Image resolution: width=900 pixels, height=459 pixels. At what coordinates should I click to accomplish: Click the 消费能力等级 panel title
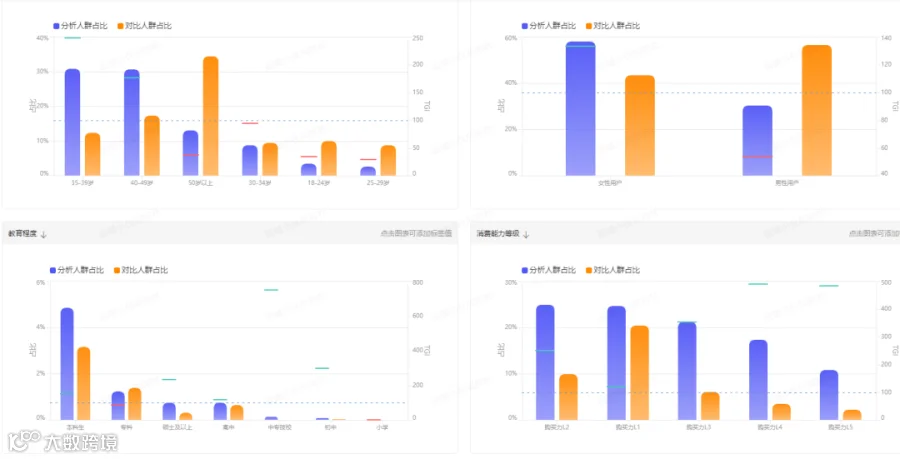[498, 234]
